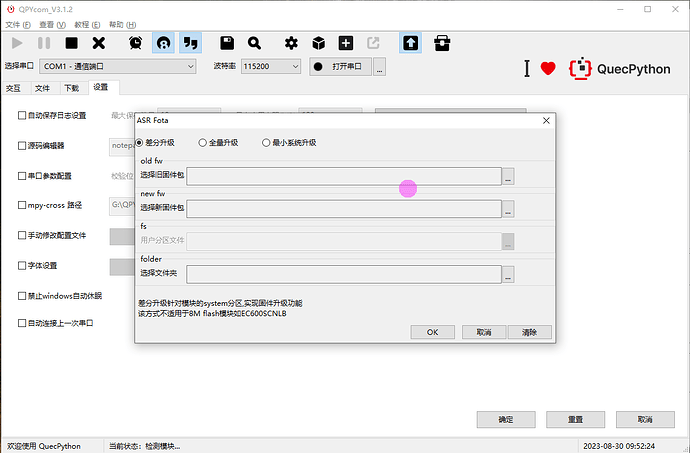Click the black stop square icon
Screen dimensions: 690x453
tap(71, 43)
